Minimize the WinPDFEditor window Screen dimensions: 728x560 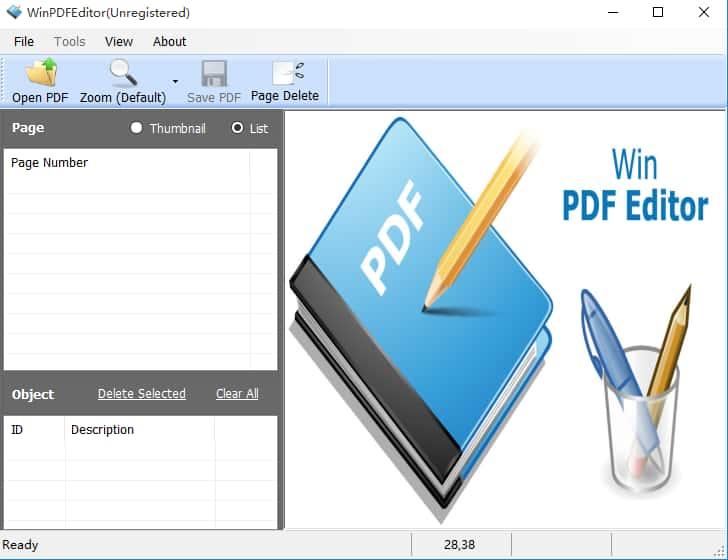coord(613,13)
